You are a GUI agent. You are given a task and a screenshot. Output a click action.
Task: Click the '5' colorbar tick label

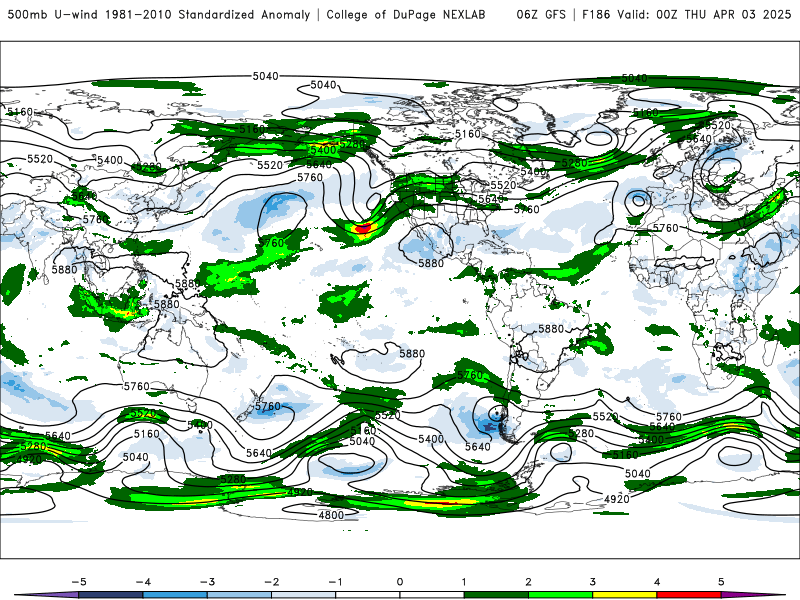721,582
